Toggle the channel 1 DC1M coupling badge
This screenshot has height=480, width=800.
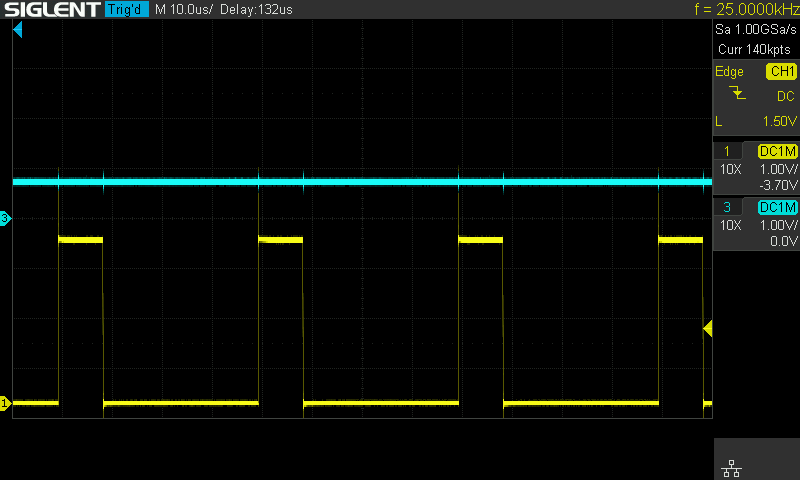click(778, 151)
